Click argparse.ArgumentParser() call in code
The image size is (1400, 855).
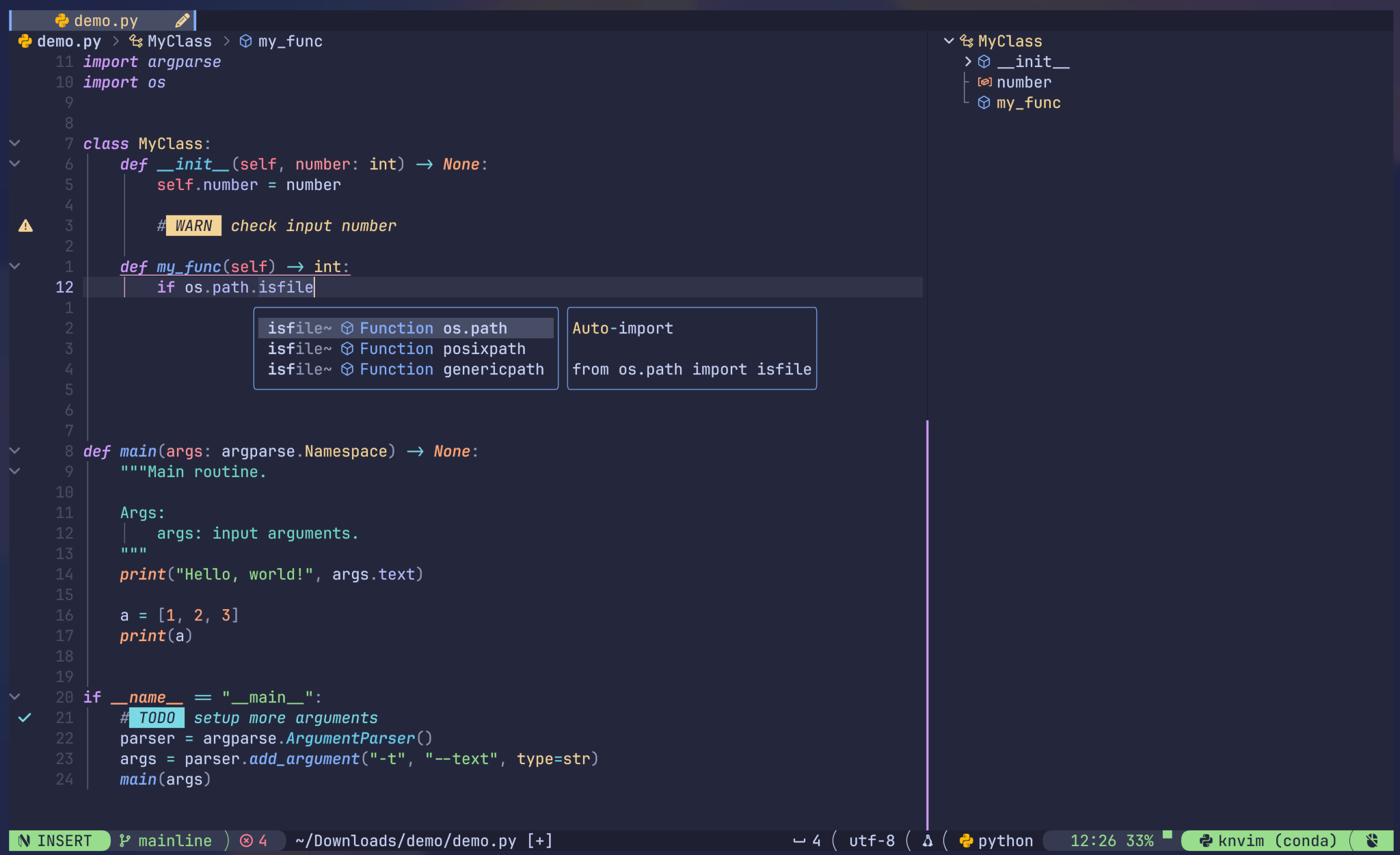tap(318, 738)
